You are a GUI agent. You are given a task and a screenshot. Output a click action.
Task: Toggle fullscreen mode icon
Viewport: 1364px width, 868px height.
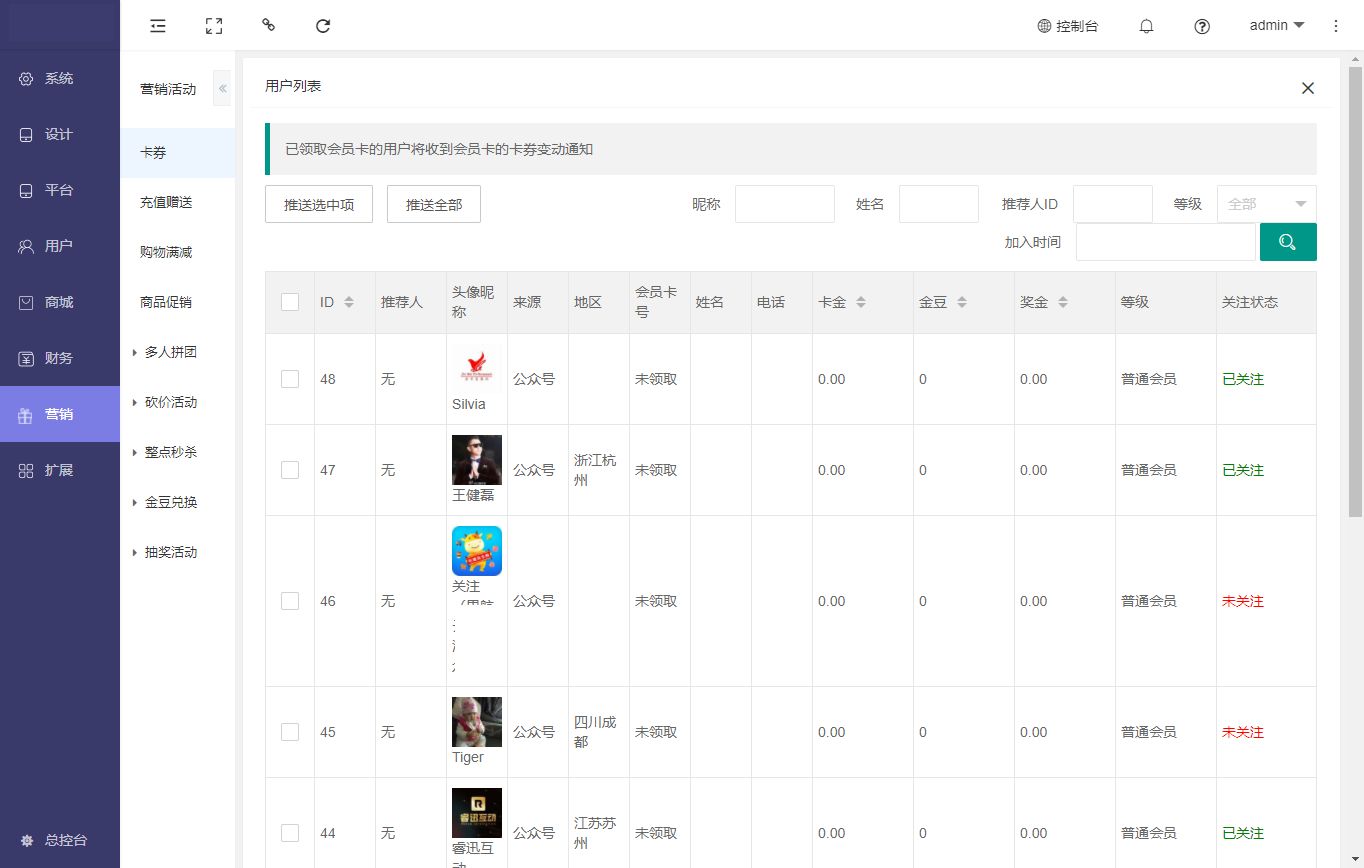click(x=213, y=26)
